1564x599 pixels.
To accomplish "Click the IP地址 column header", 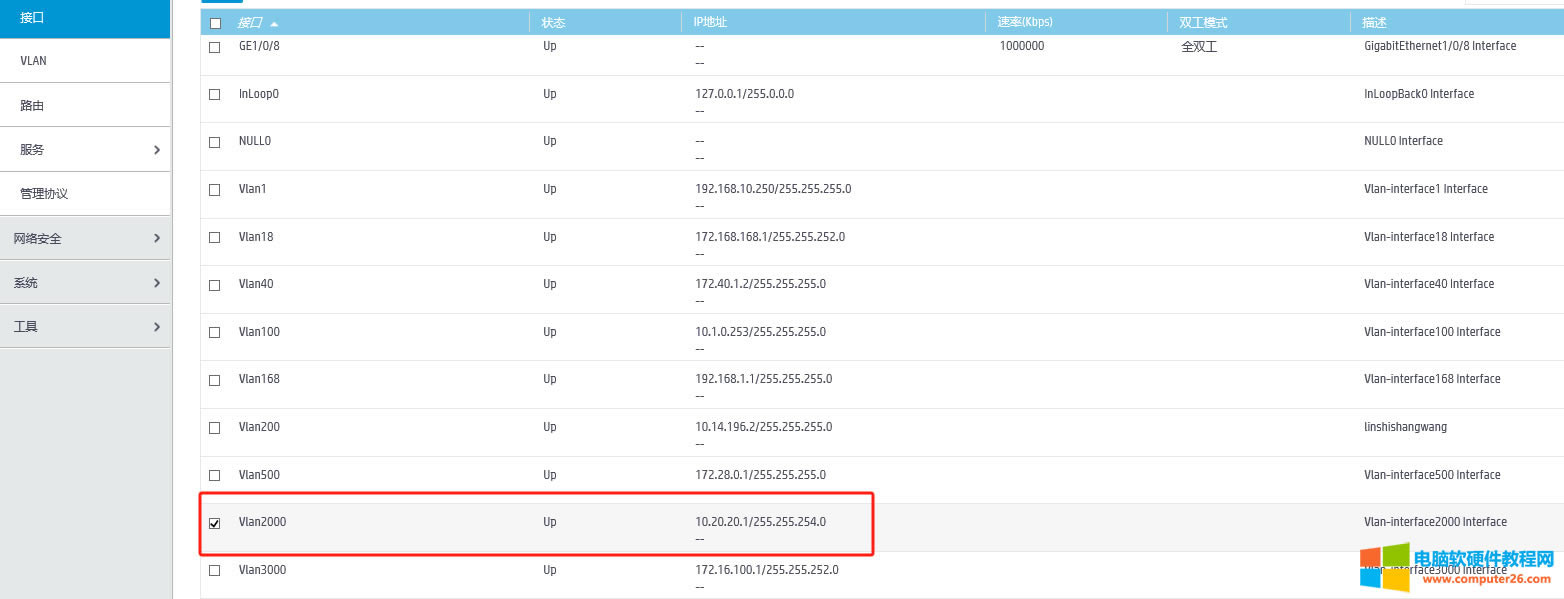I will pyautogui.click(x=710, y=23).
